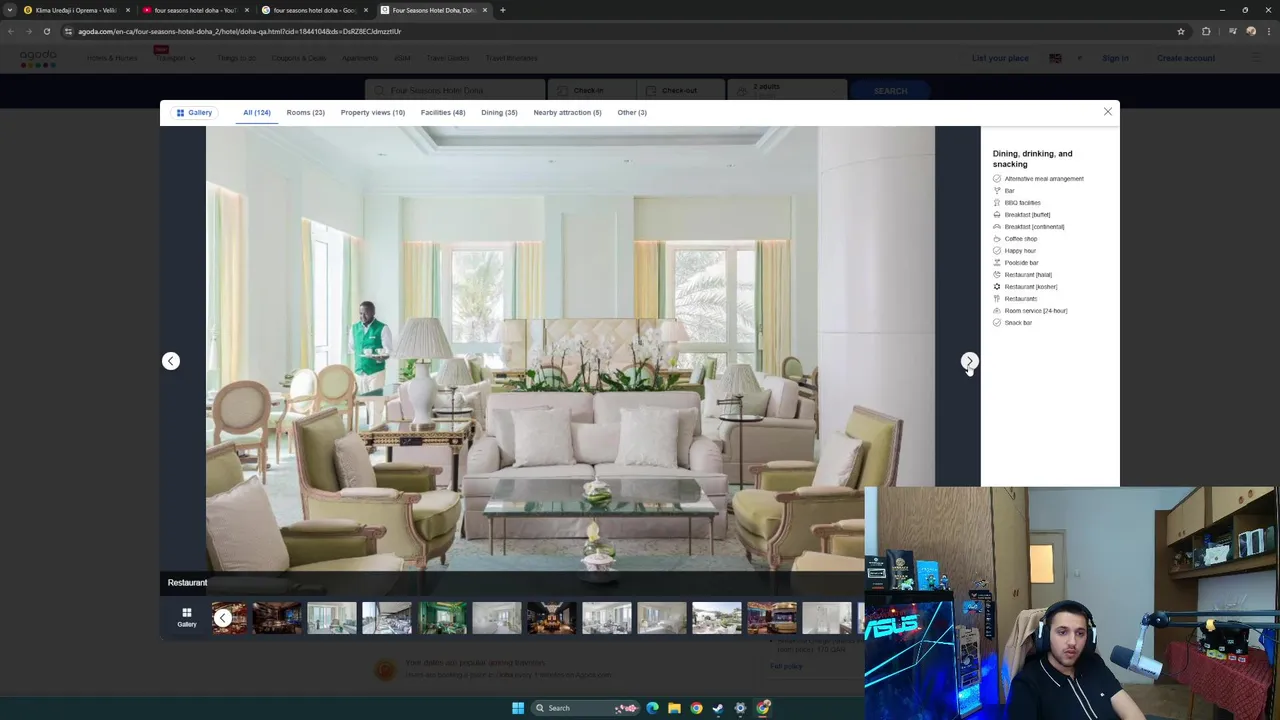The height and width of the screenshot is (720, 1280).
Task: Click the List your place link
Action: click(x=1000, y=58)
